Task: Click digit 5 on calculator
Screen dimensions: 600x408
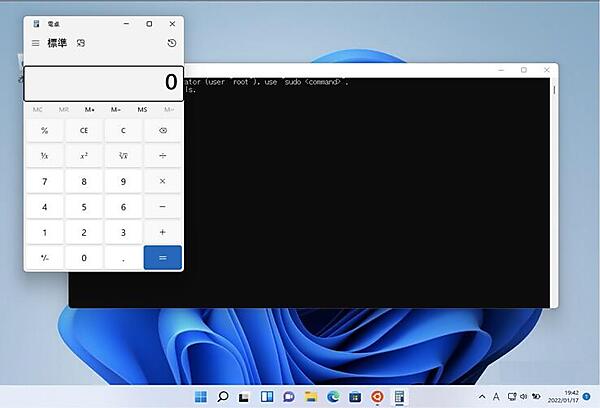Action: pos(84,207)
